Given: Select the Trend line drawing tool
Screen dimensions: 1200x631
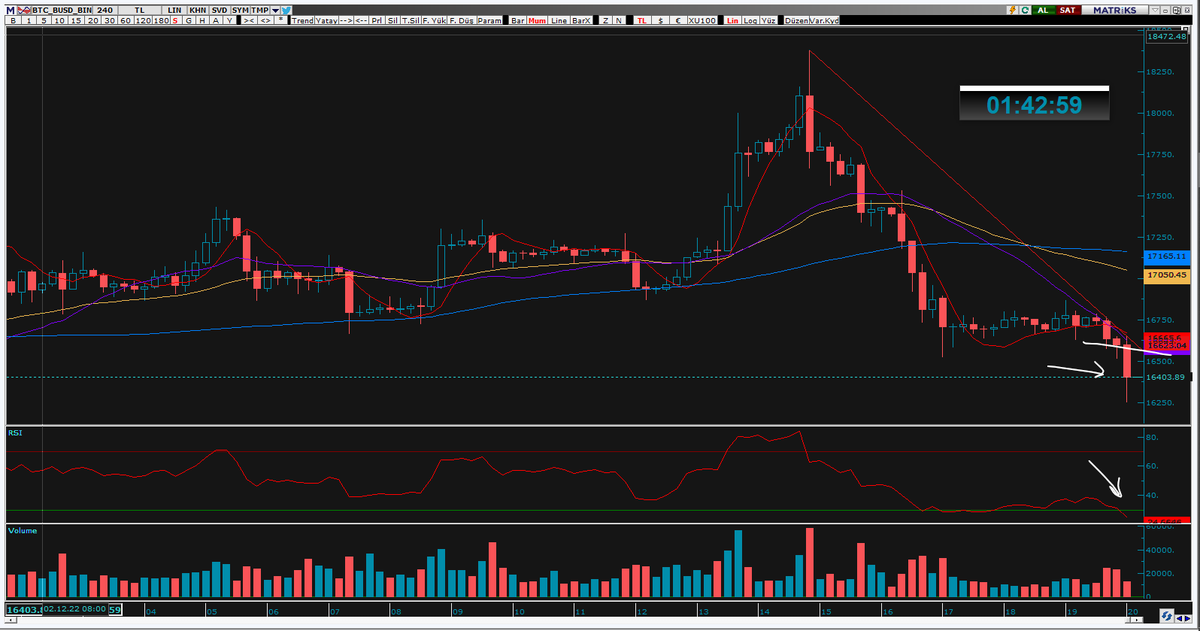Looking at the screenshot, I should pos(302,21).
